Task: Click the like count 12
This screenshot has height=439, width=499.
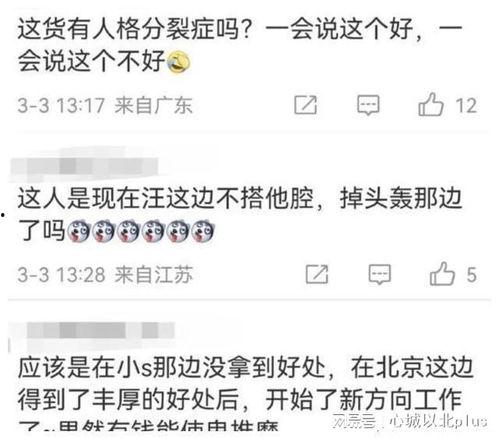Action: (466, 106)
